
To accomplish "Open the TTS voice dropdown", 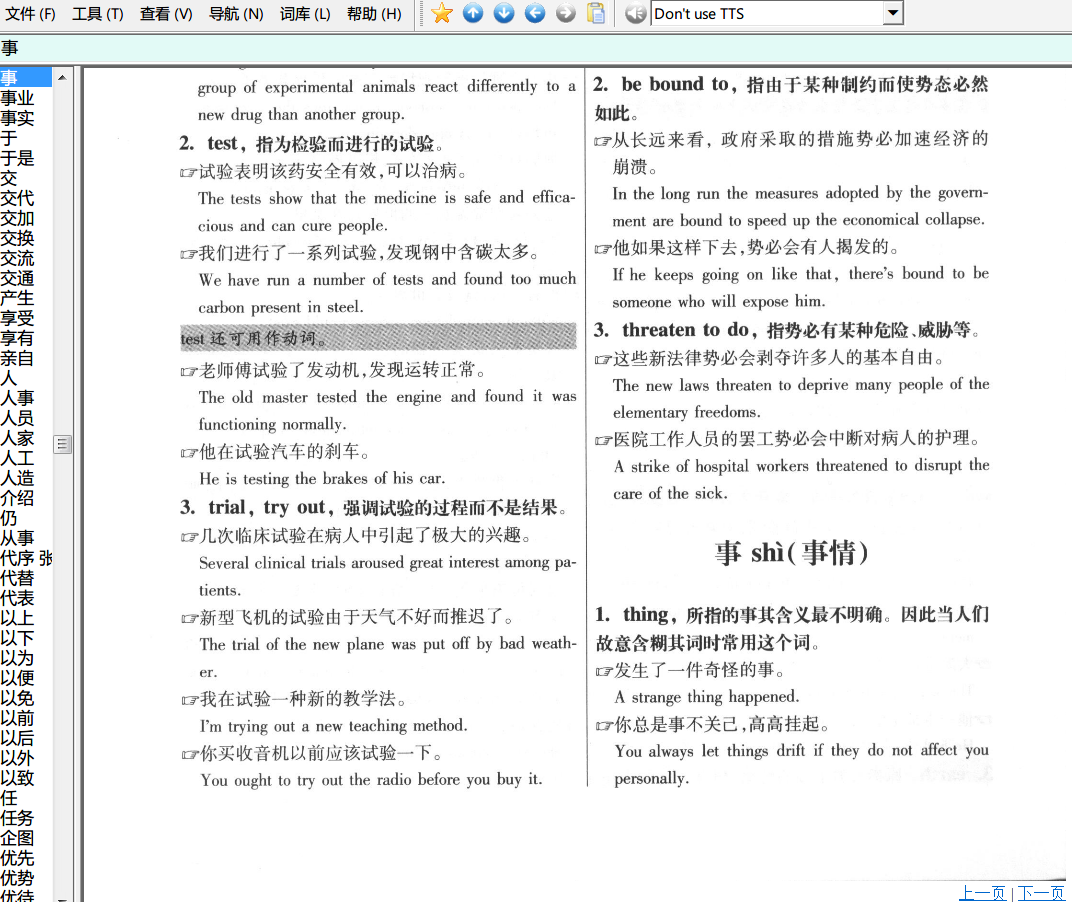I will point(893,13).
